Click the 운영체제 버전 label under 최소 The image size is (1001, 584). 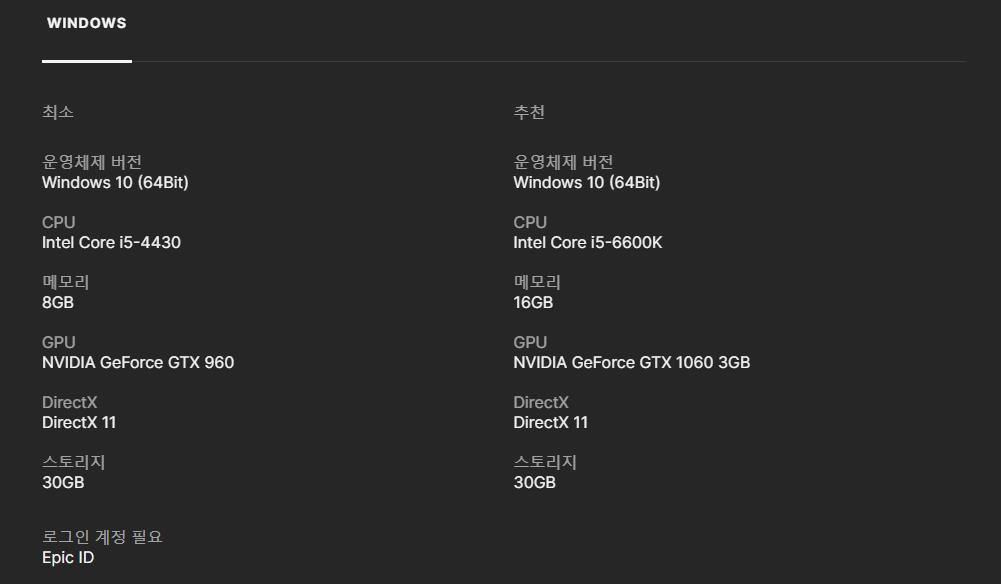[92, 162]
